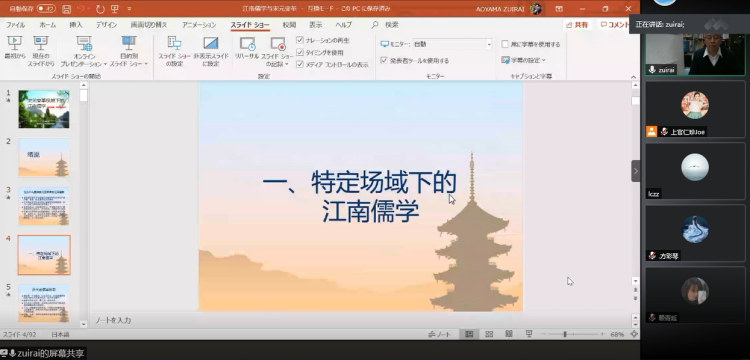
Task: Open the Insert (挿入) tab
Action: [x=76, y=25]
